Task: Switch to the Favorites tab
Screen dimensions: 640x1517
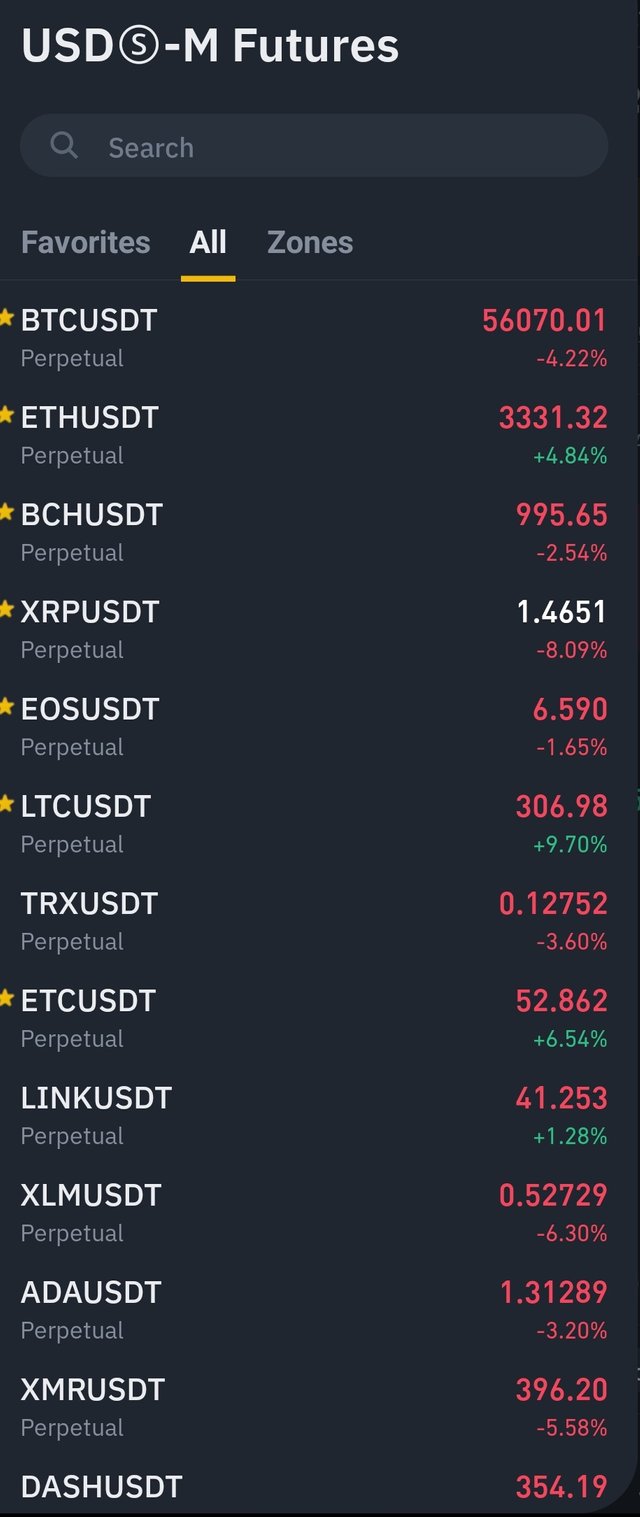Action: click(x=86, y=242)
